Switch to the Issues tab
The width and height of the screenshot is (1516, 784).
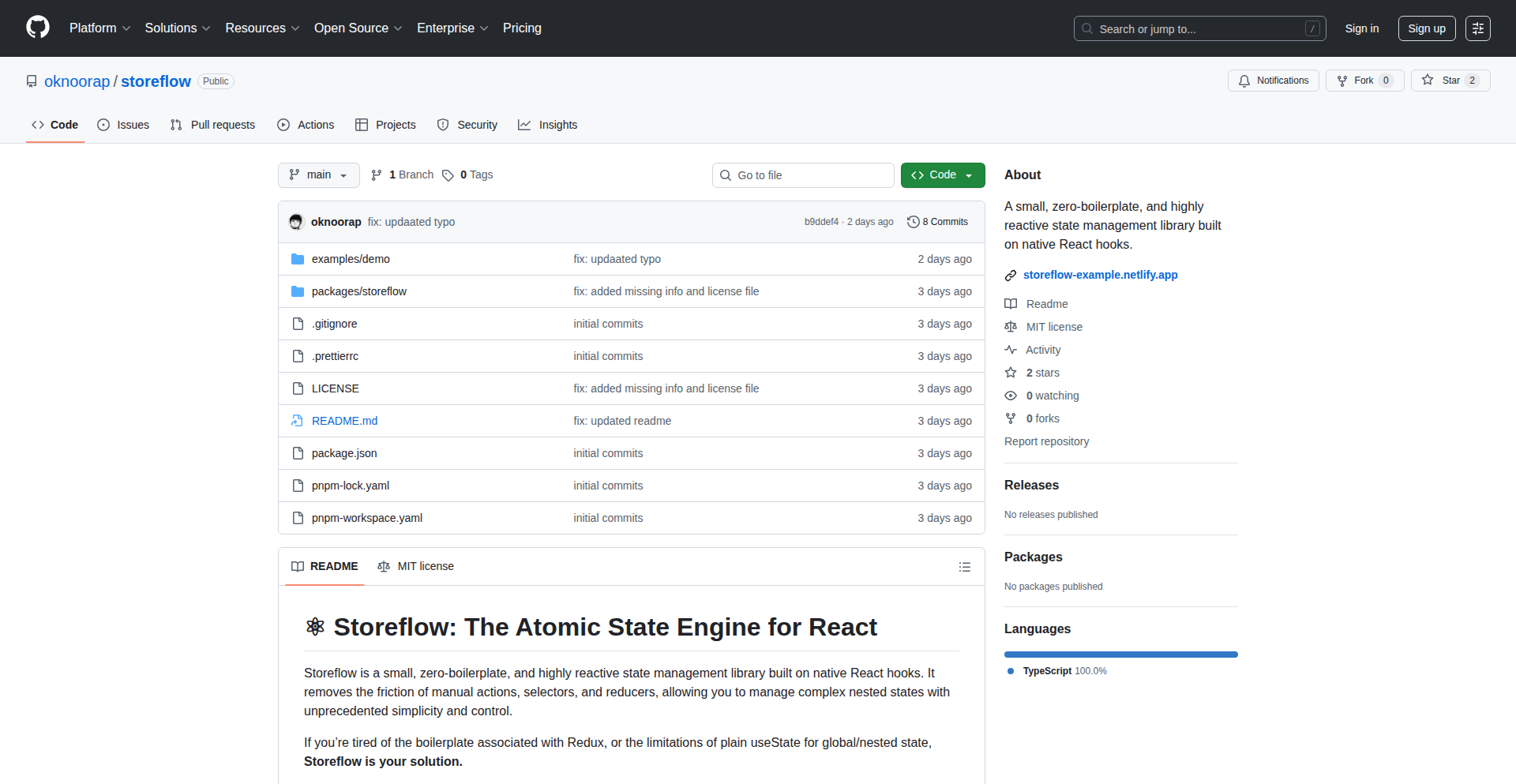click(123, 125)
